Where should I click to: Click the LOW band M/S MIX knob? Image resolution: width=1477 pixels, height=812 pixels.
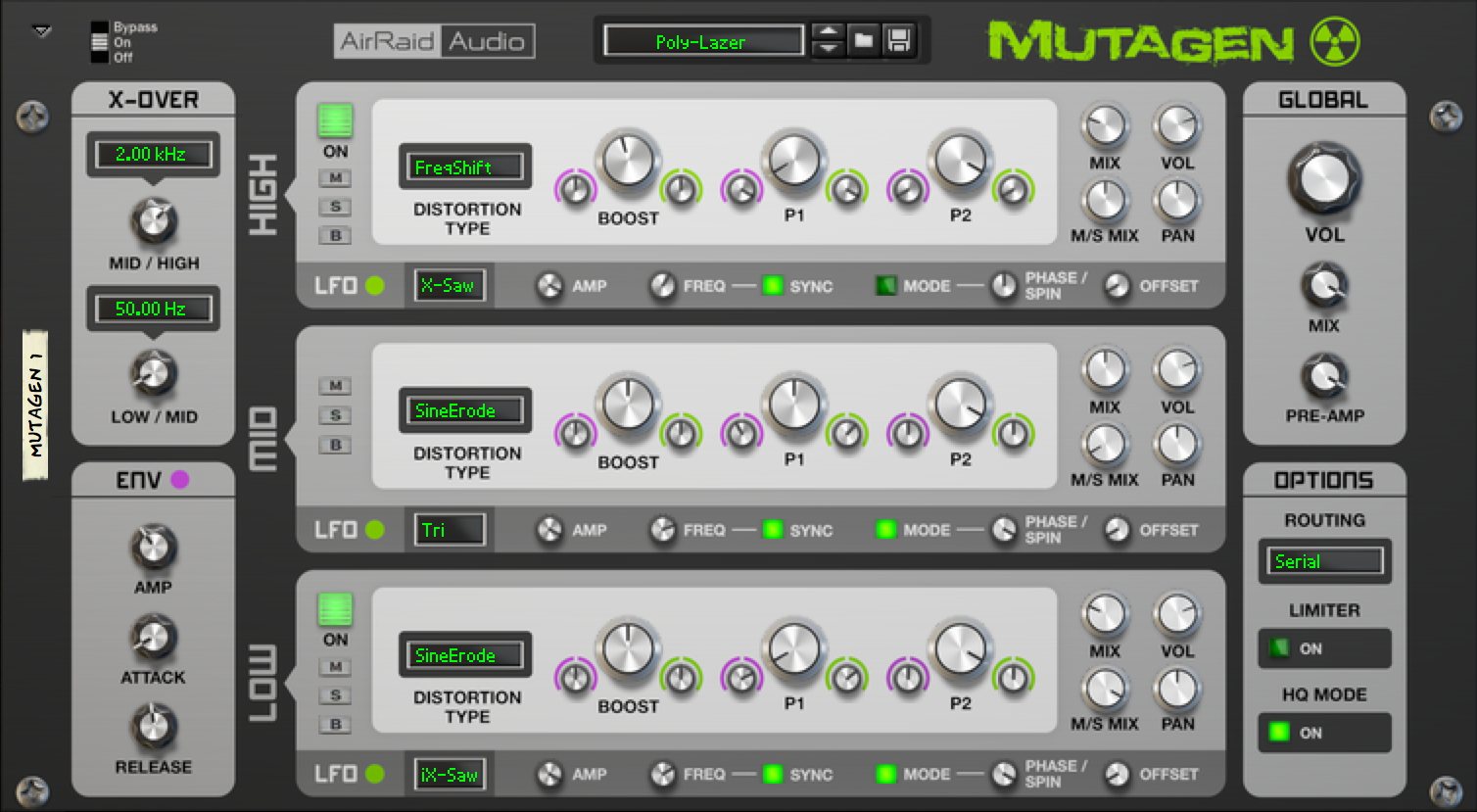click(1105, 689)
